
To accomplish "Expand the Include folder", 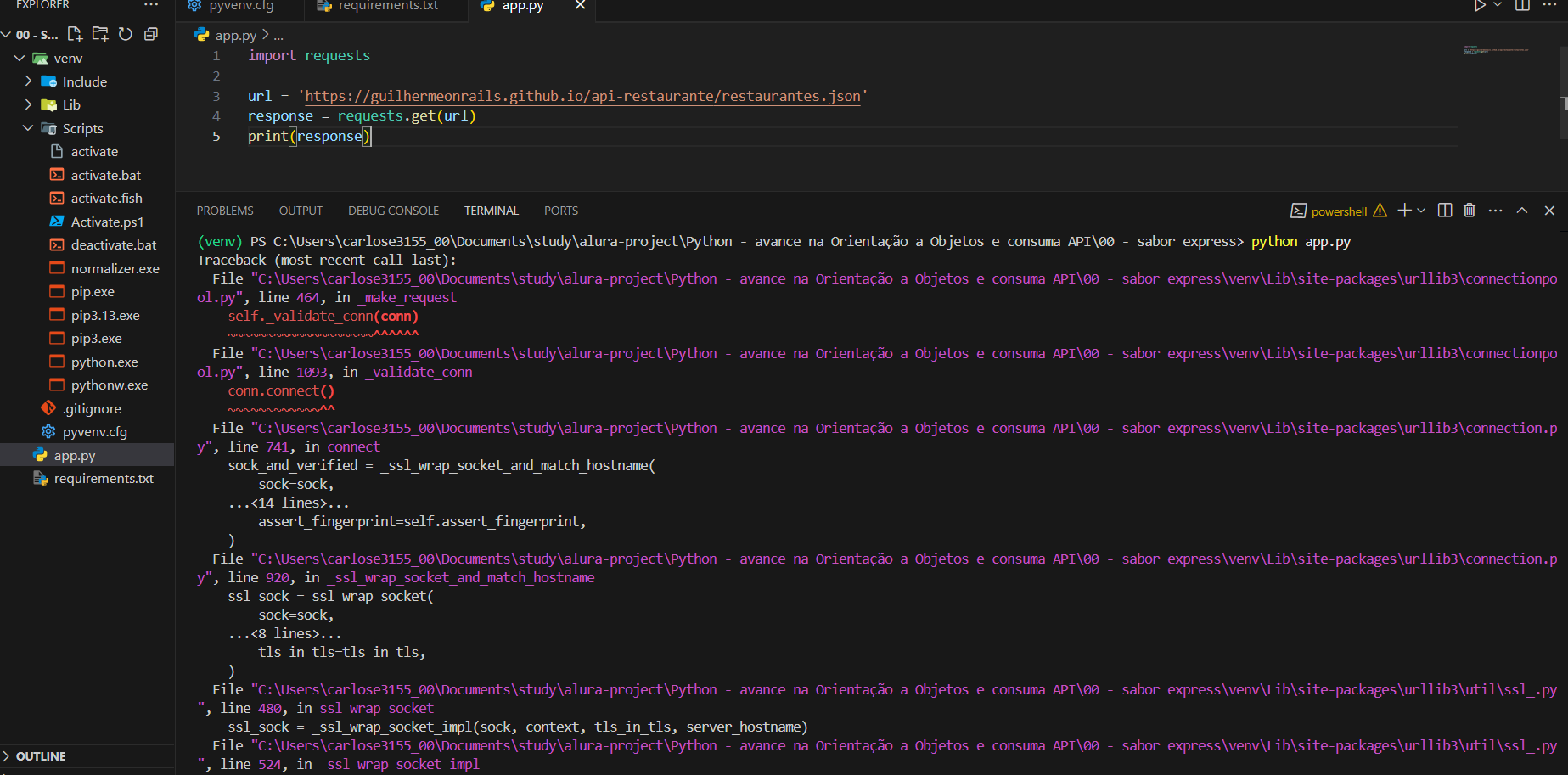I will pos(29,81).
